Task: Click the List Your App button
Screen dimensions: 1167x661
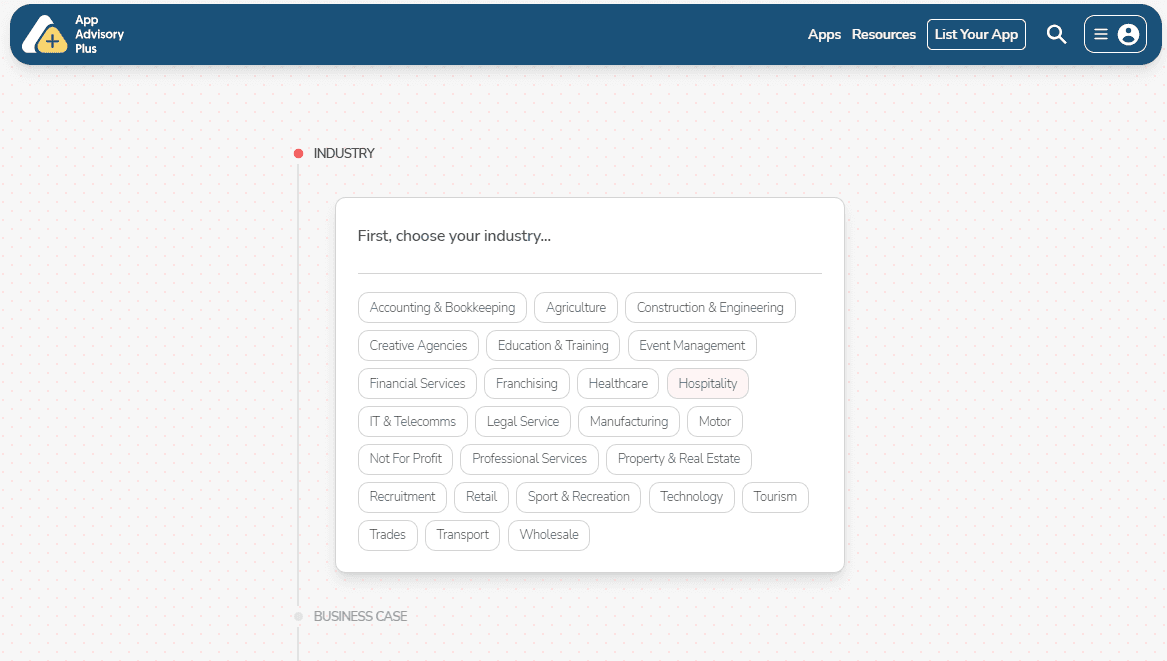Action: tap(976, 35)
